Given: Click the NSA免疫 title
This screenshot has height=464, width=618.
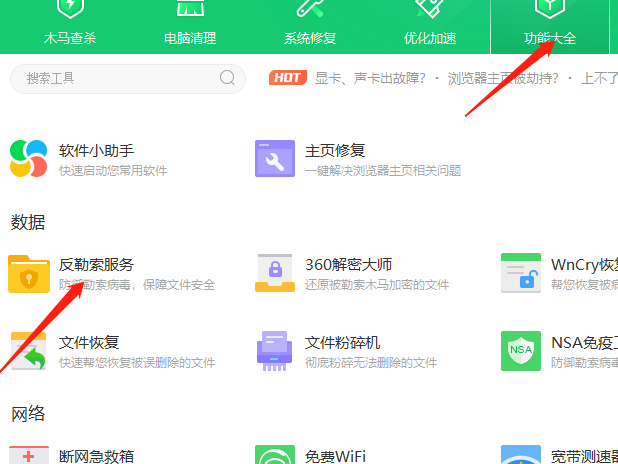Looking at the screenshot, I should (x=584, y=343).
